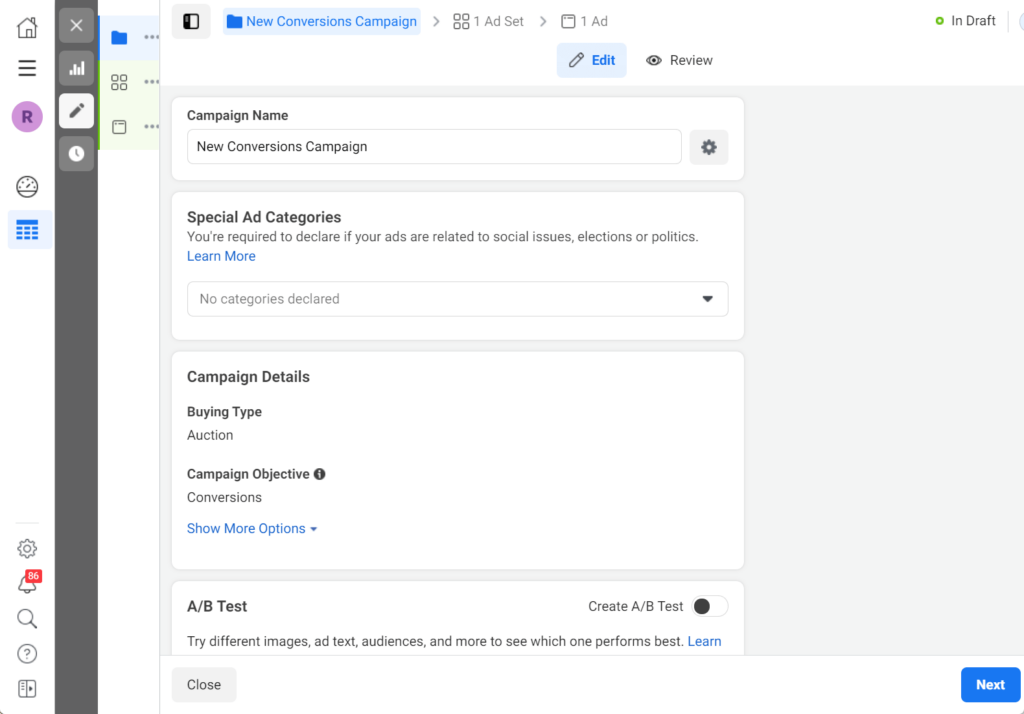
Task: Click the purple R account avatar
Action: click(27, 117)
